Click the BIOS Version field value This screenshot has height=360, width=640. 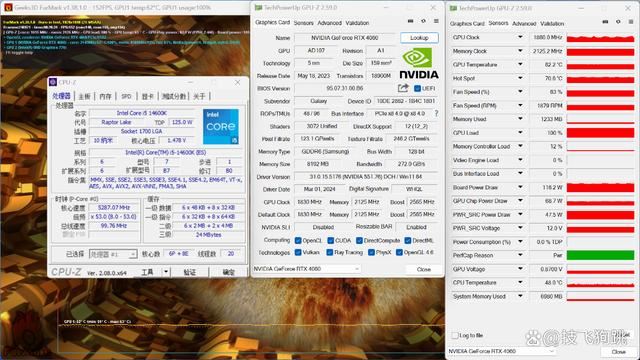point(344,88)
